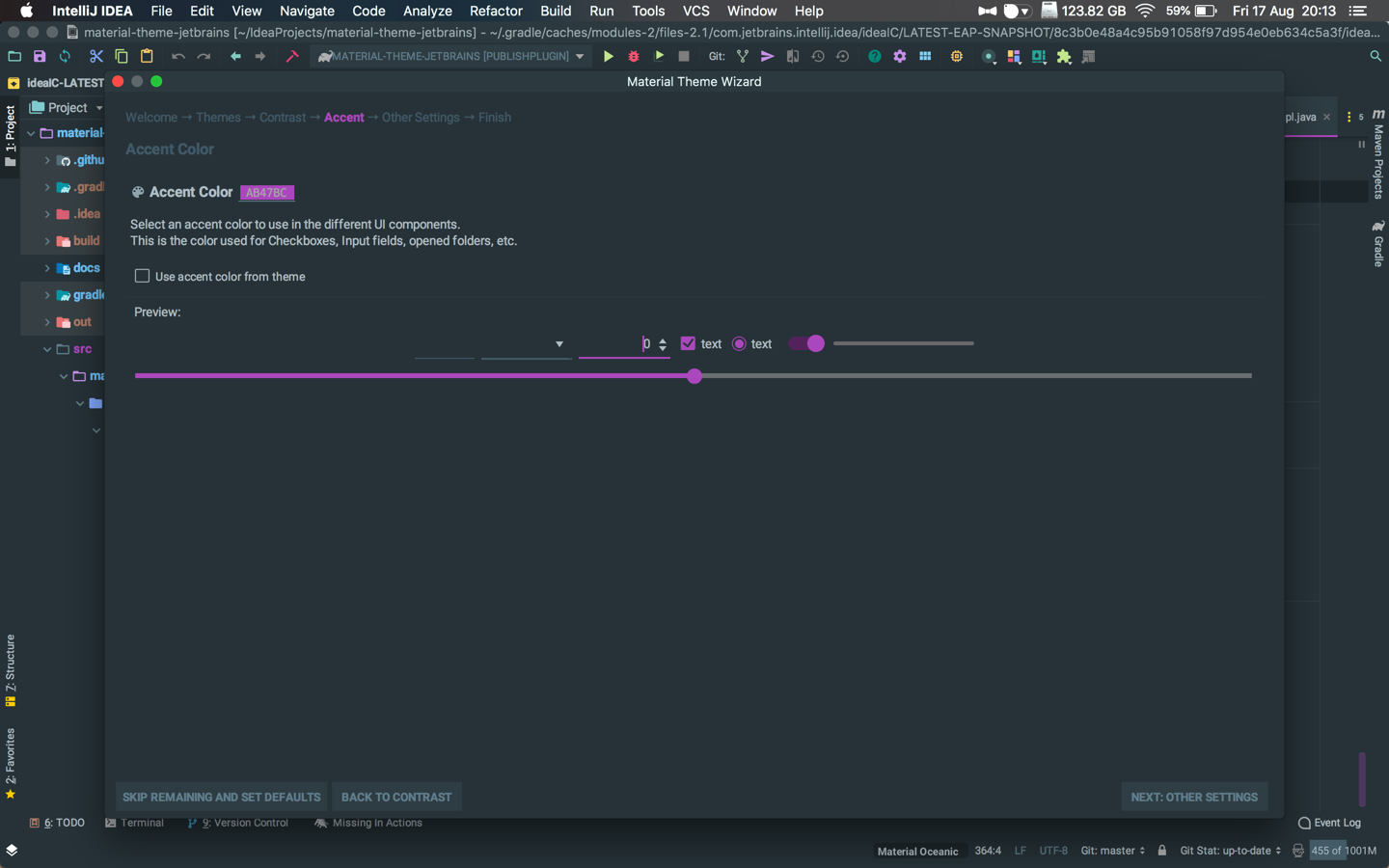
Task: Click the AB47BC accent color swatch
Action: [x=266, y=193]
